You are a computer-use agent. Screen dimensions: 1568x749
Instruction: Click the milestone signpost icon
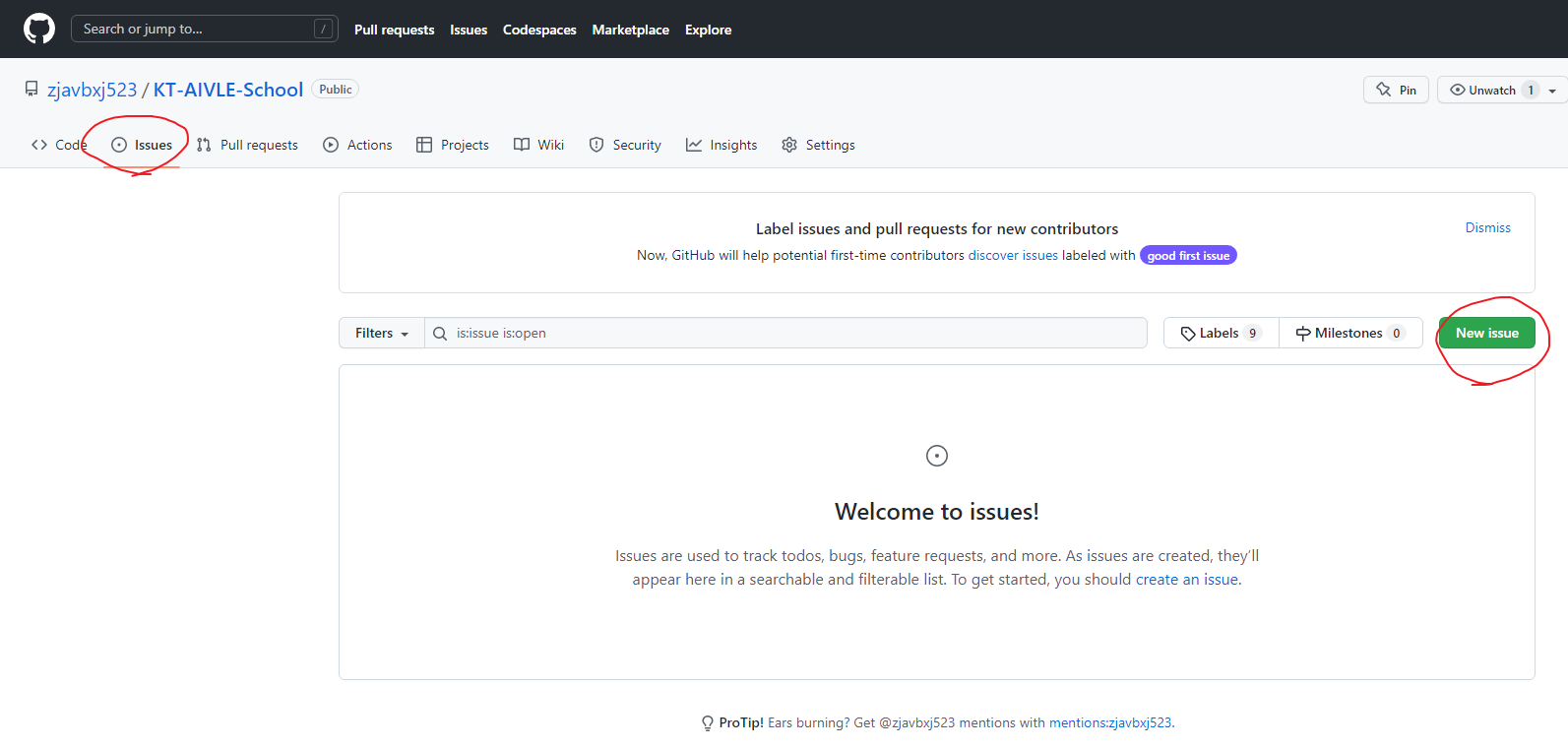1303,334
